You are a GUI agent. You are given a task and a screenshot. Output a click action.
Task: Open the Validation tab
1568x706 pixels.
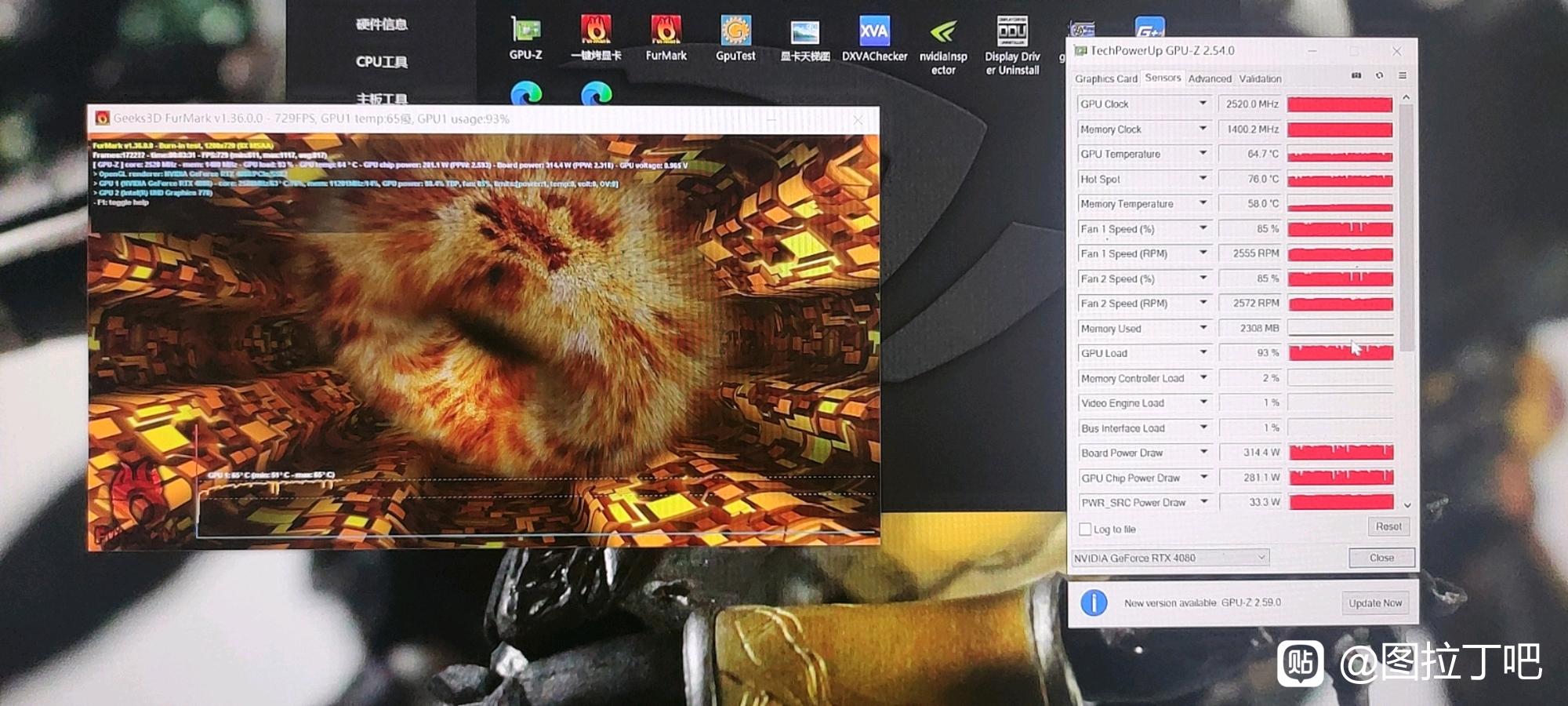1260,78
